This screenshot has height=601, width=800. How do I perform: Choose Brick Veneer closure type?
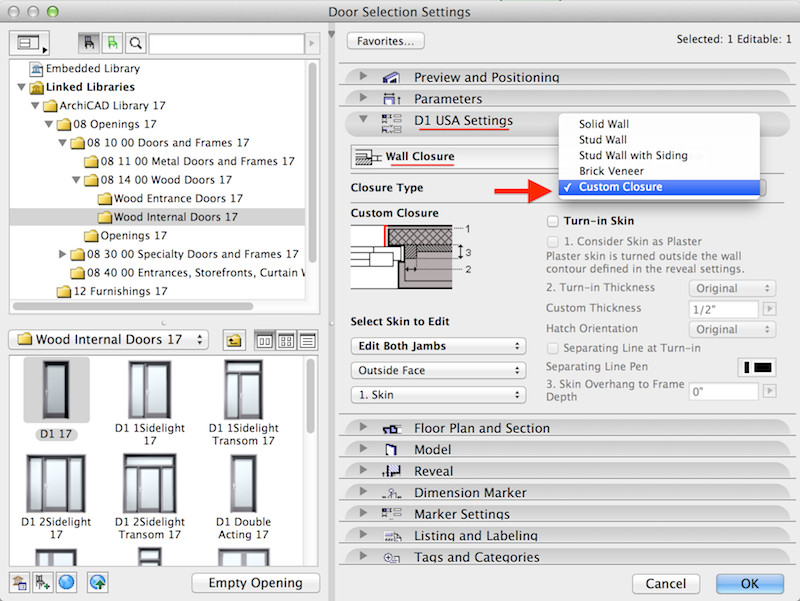(x=659, y=171)
